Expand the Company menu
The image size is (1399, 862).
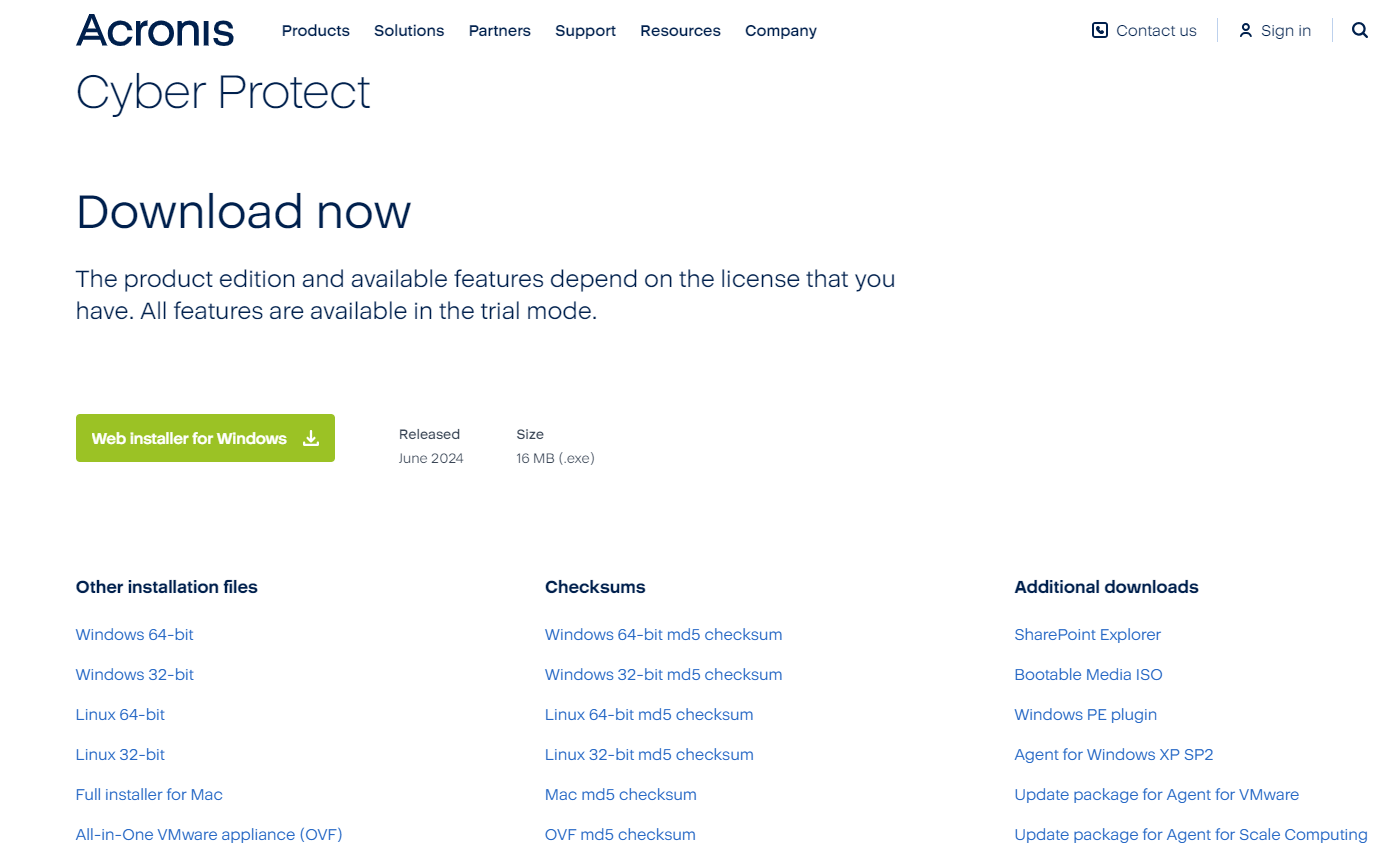781,31
